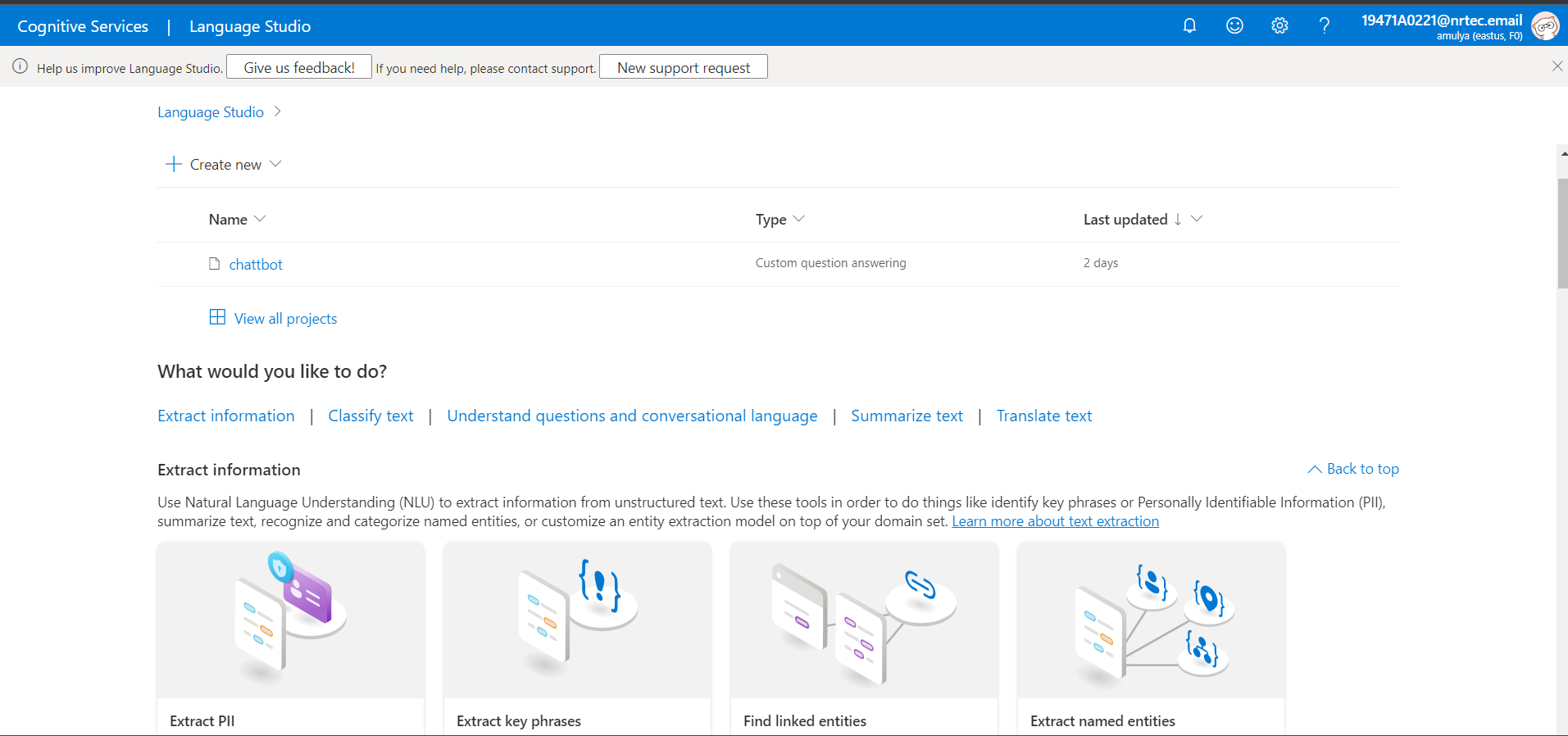
Task: Open the chattbot project
Action: click(256, 265)
